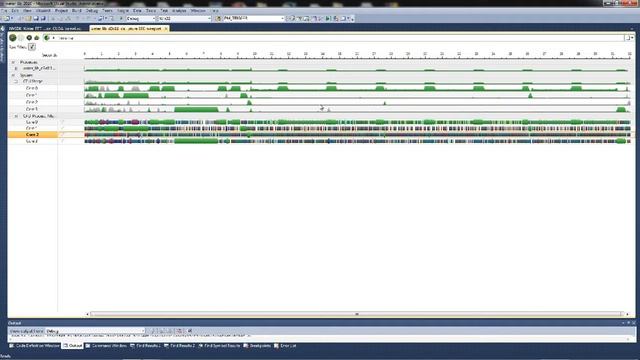Screen dimensions: 640x360
Task: Open the Build menu
Action: coord(77,11)
